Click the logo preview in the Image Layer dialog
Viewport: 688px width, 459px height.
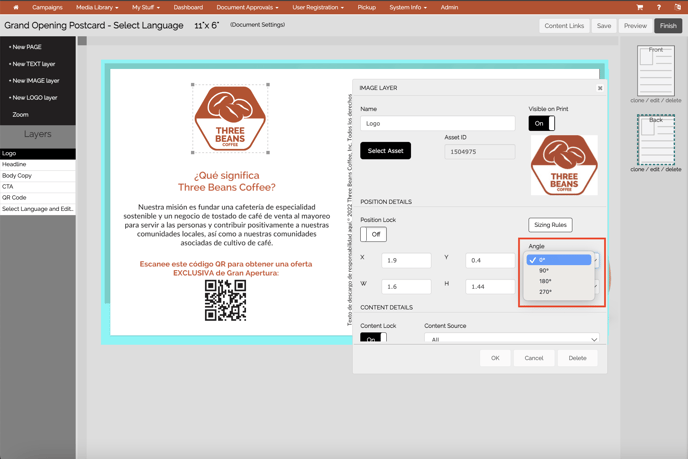(x=564, y=165)
